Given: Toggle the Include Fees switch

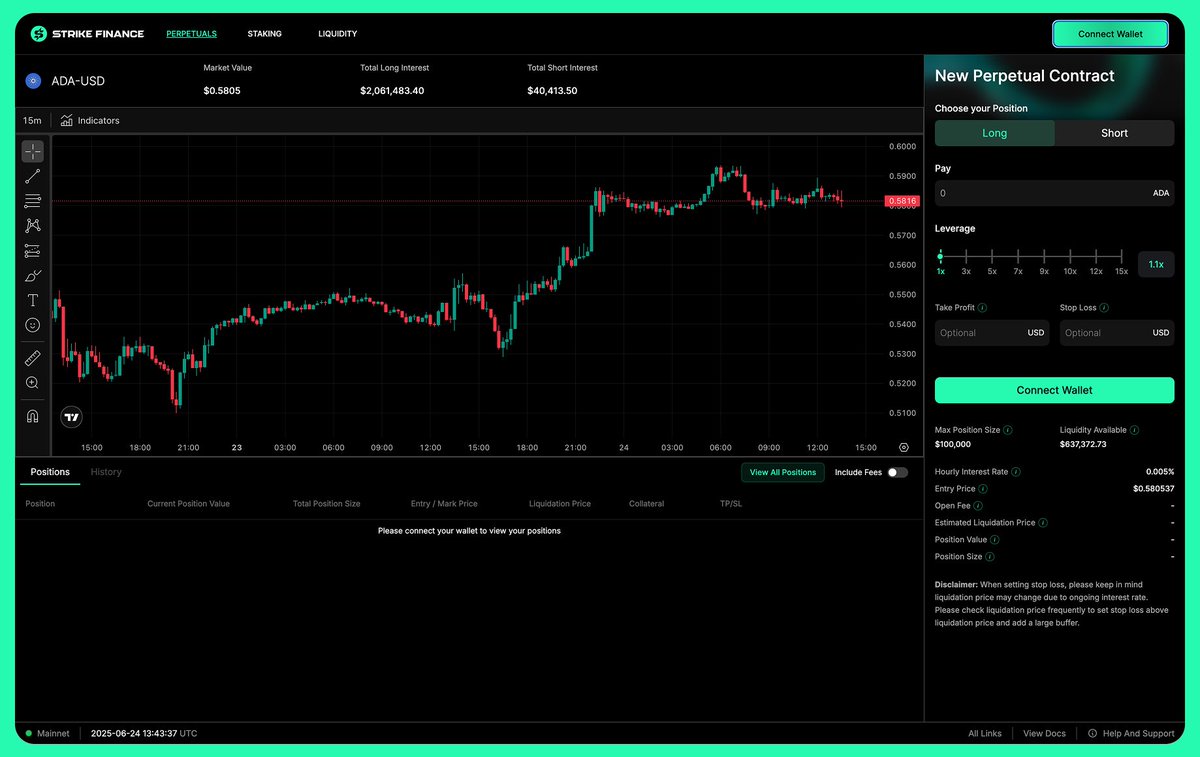Looking at the screenshot, I should 898,472.
